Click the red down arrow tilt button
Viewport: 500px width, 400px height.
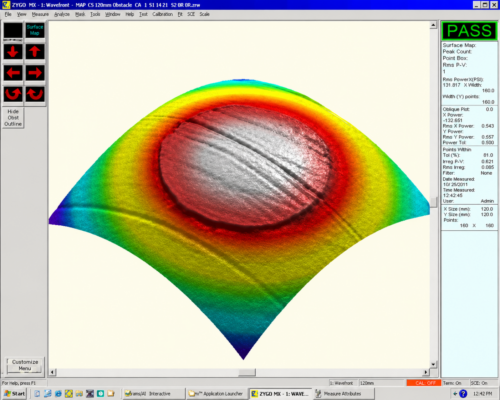(13, 52)
